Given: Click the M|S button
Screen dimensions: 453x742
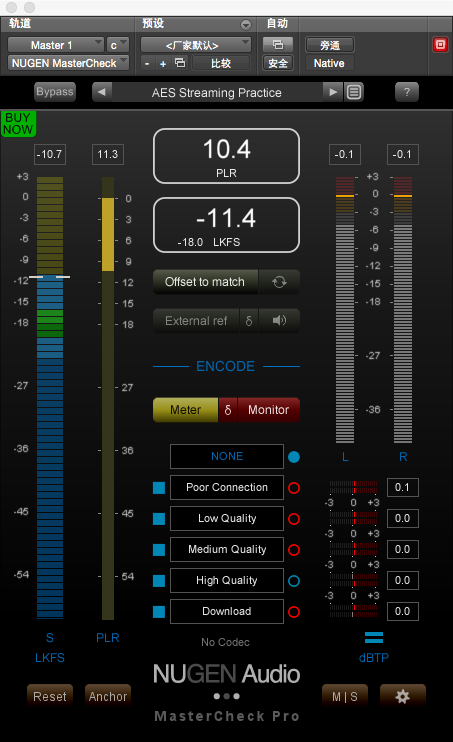Looking at the screenshot, I should pyautogui.click(x=345, y=696).
